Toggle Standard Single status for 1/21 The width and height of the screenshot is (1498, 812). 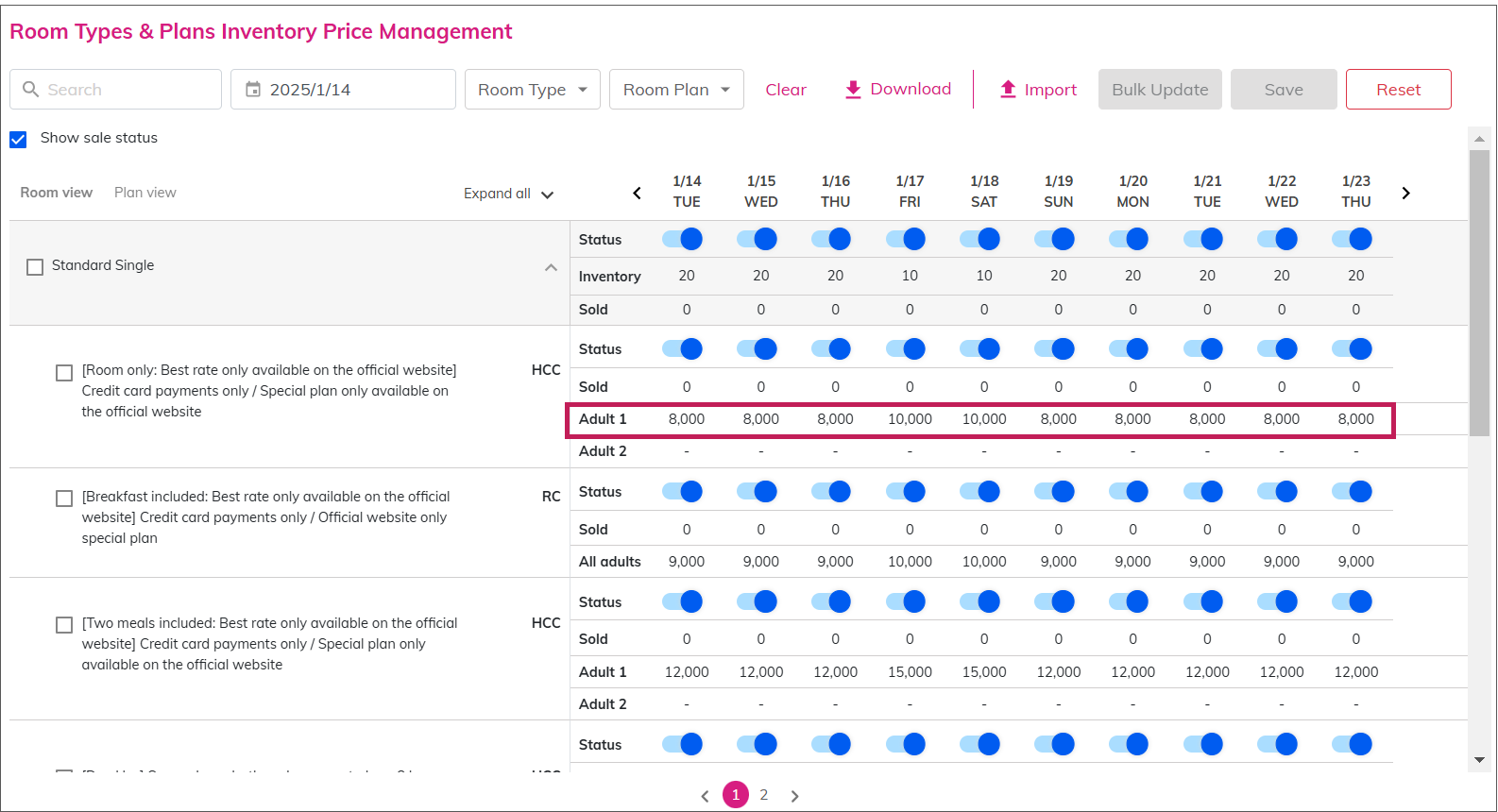1203,239
